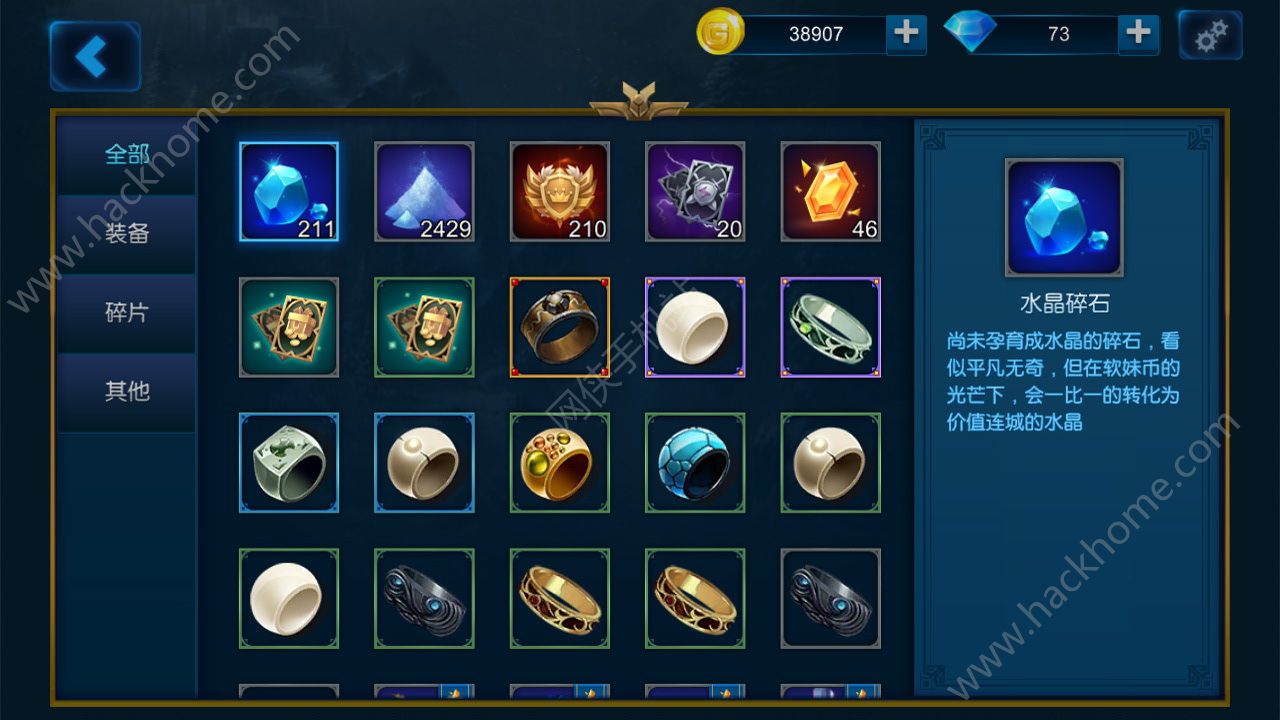Select the purple lightning card item with 20

coord(695,192)
